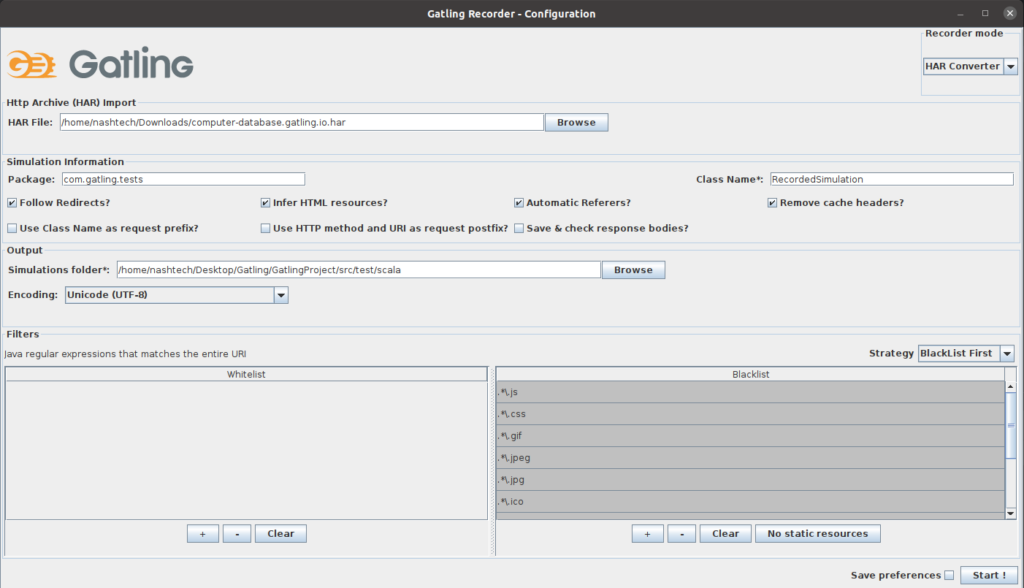
Task: Toggle Save preferences checkbox
Action: (949, 576)
